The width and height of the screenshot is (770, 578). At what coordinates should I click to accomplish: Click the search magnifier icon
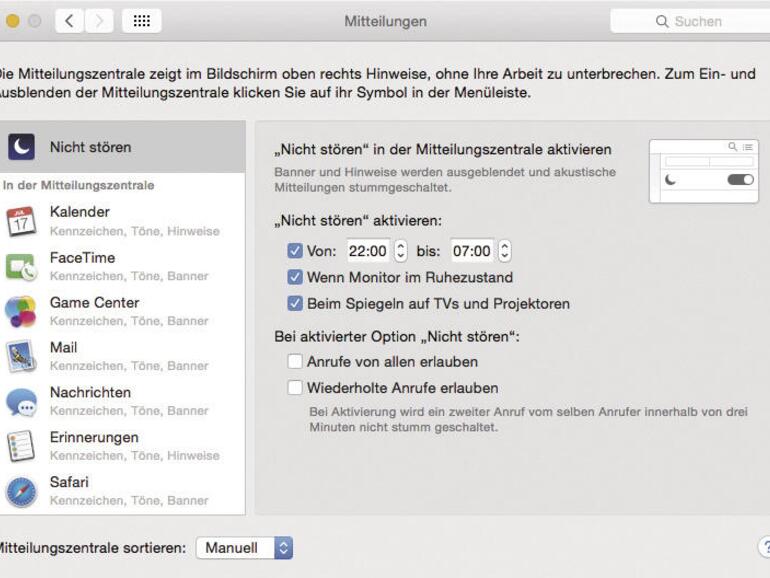pos(662,21)
